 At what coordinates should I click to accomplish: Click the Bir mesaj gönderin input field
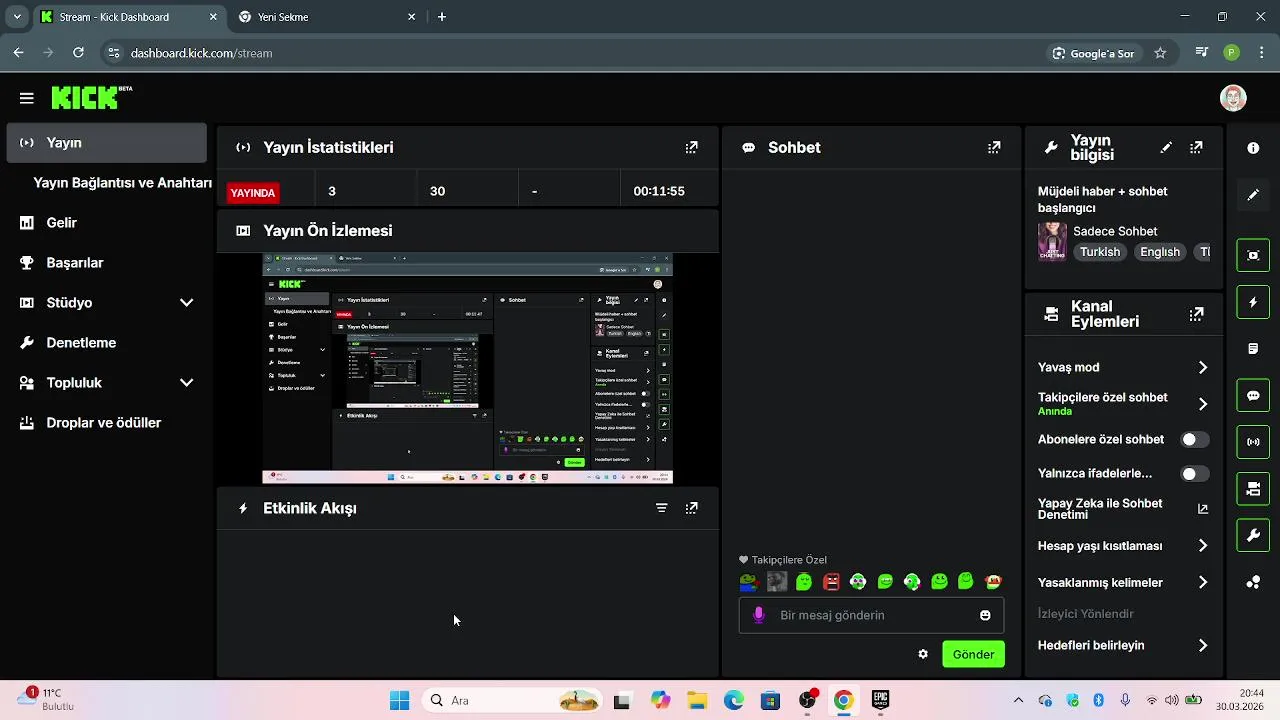[x=871, y=615]
